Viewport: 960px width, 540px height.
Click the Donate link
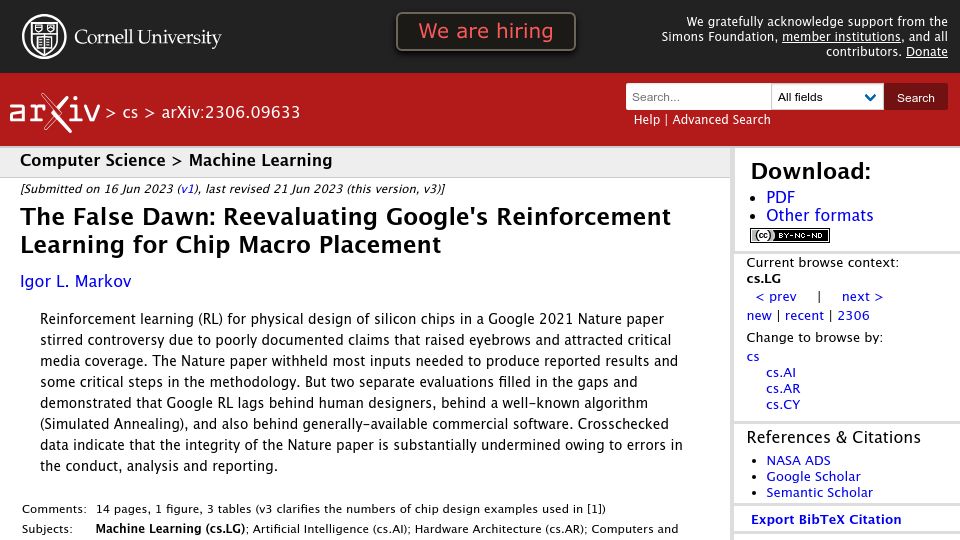click(926, 52)
